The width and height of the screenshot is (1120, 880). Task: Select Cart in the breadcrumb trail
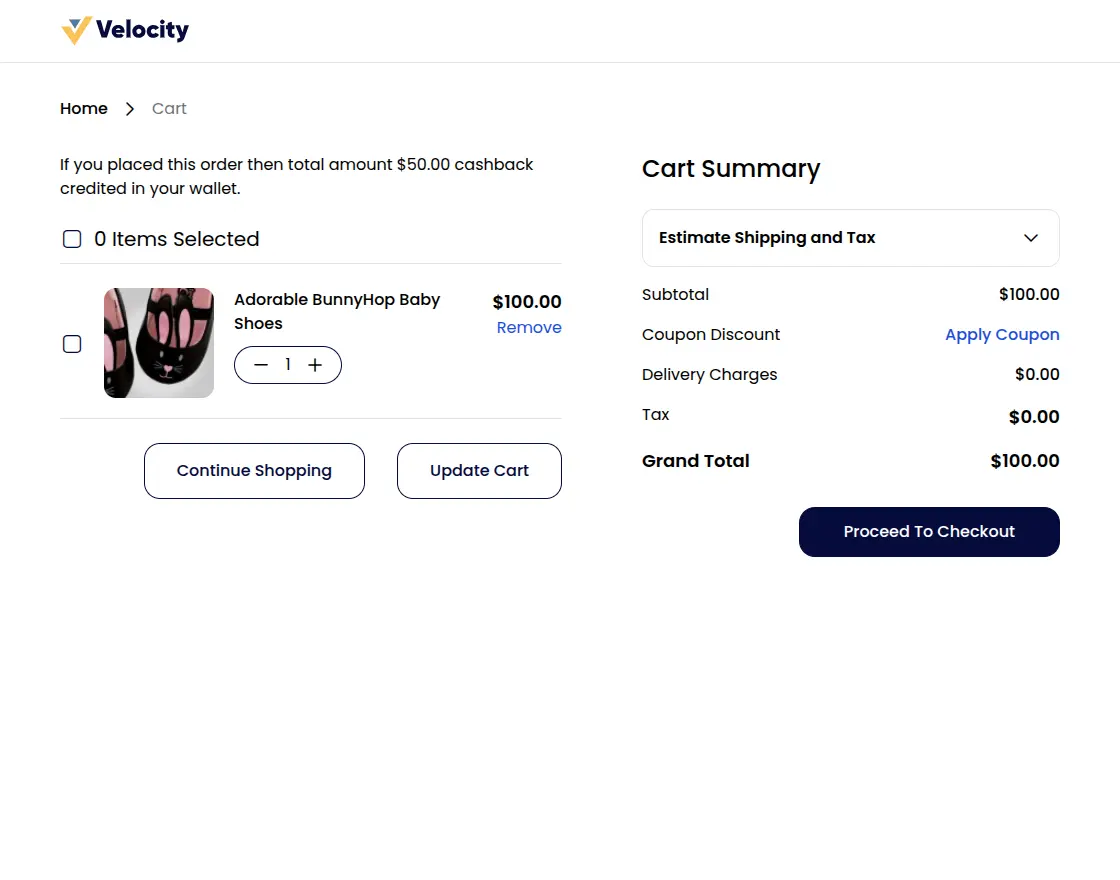169,108
